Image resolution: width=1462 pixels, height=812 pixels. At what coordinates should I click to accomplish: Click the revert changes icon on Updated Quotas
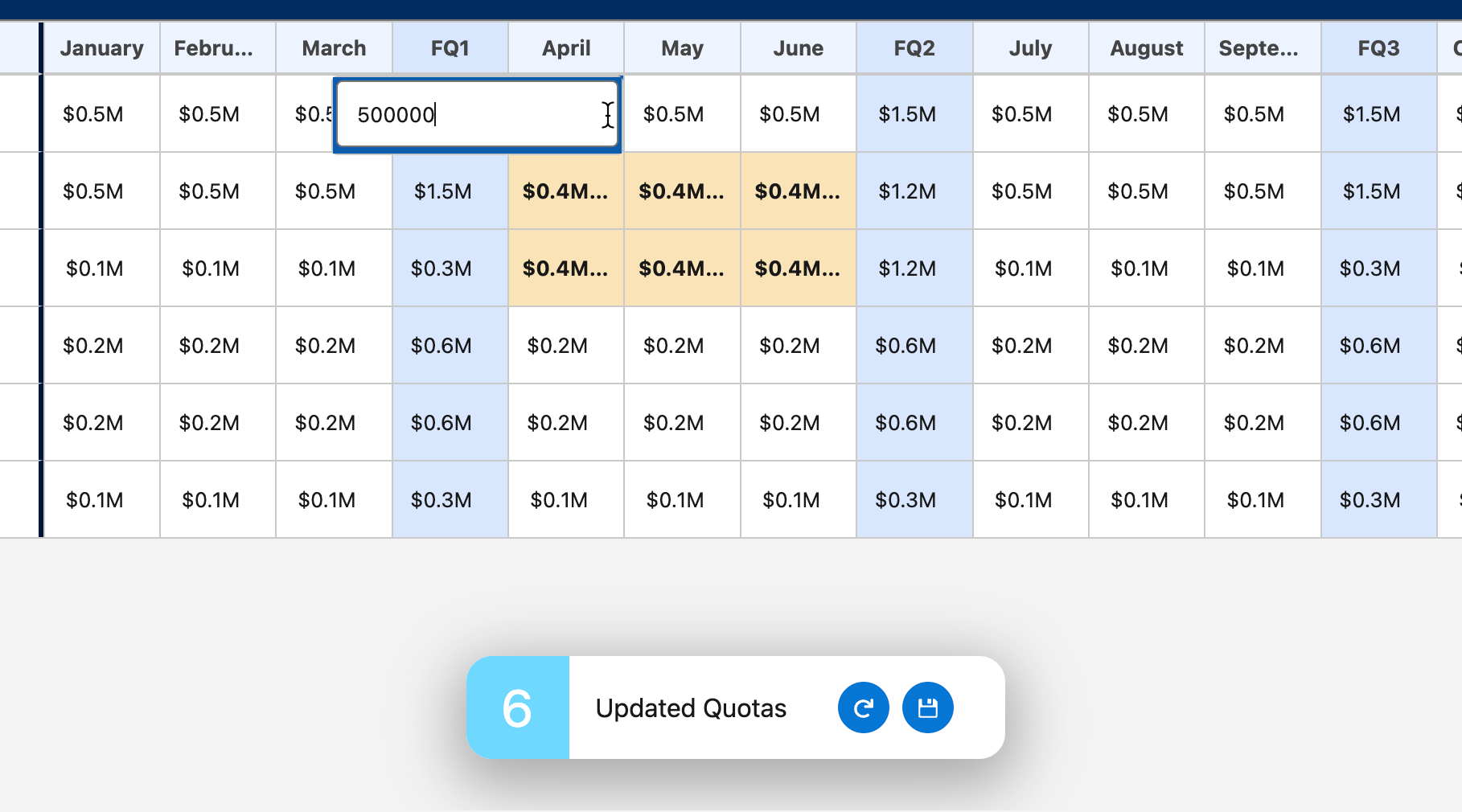click(x=863, y=707)
